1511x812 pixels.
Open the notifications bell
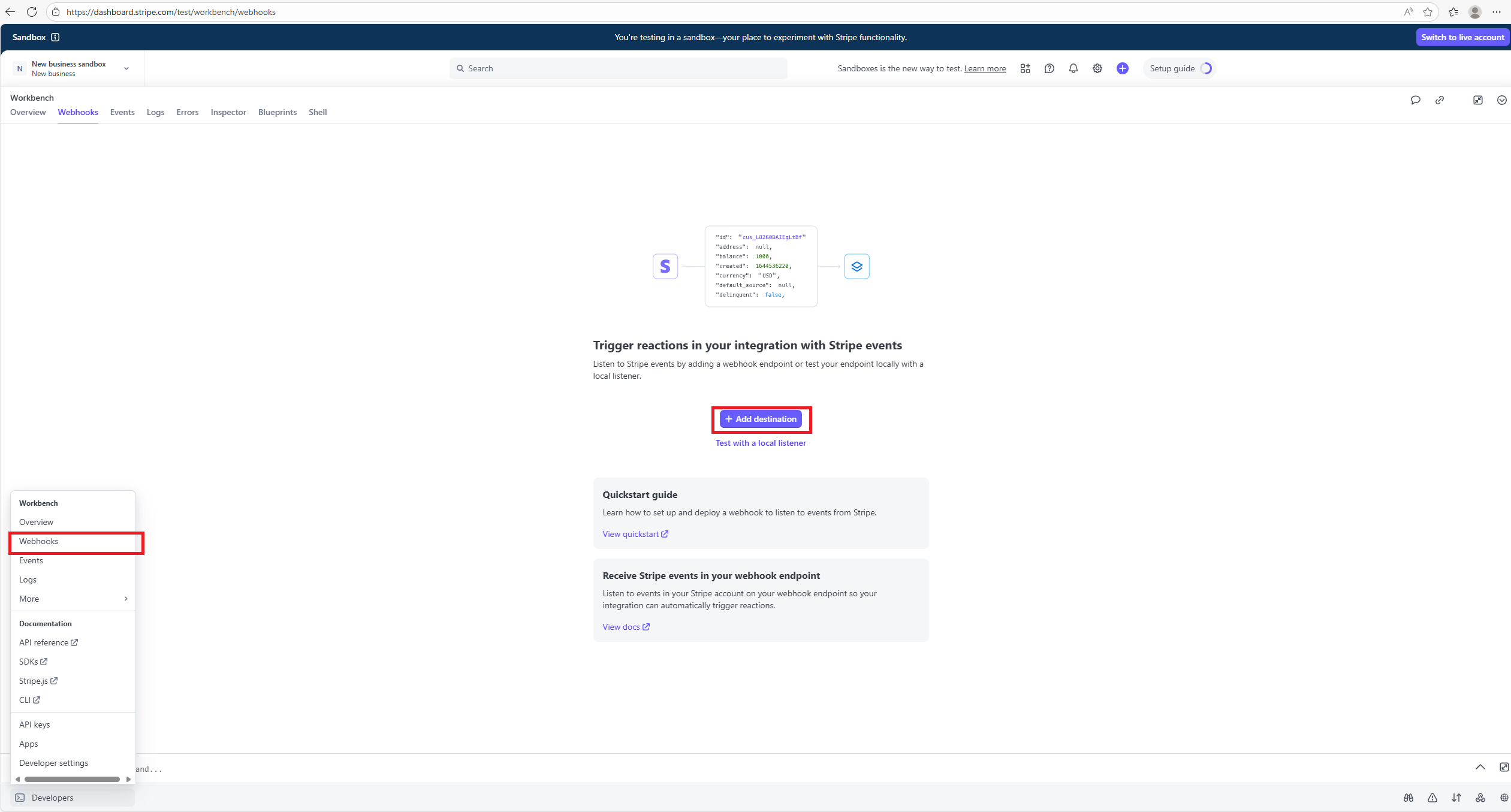[1073, 68]
